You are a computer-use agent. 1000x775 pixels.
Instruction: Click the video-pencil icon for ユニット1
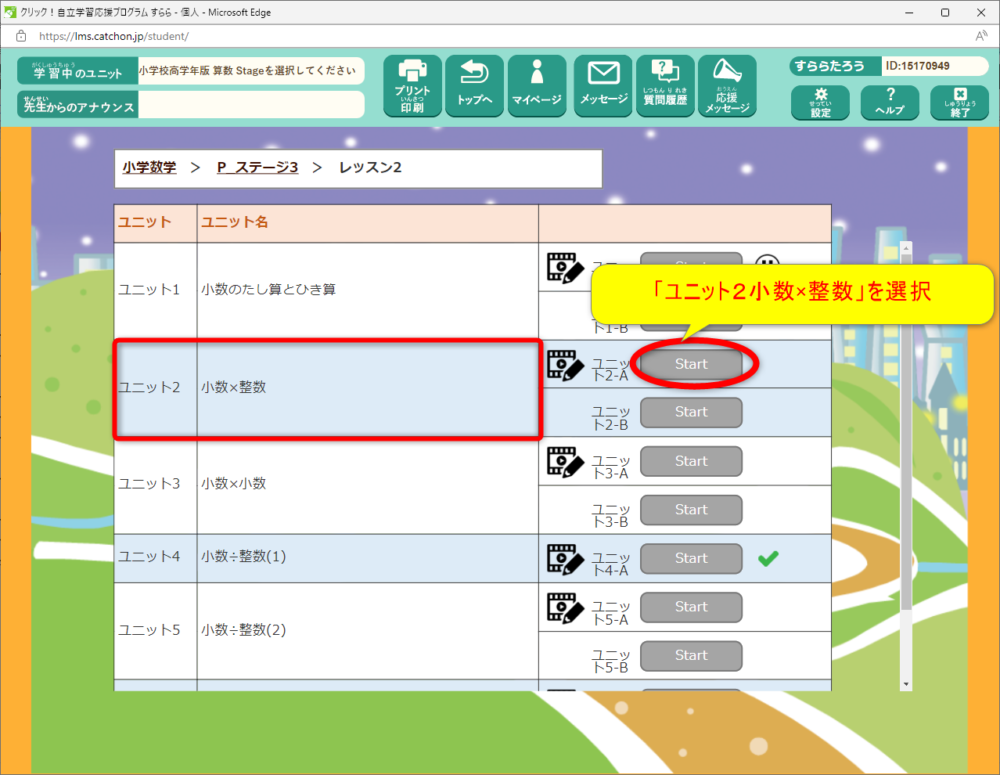pyautogui.click(x=565, y=268)
